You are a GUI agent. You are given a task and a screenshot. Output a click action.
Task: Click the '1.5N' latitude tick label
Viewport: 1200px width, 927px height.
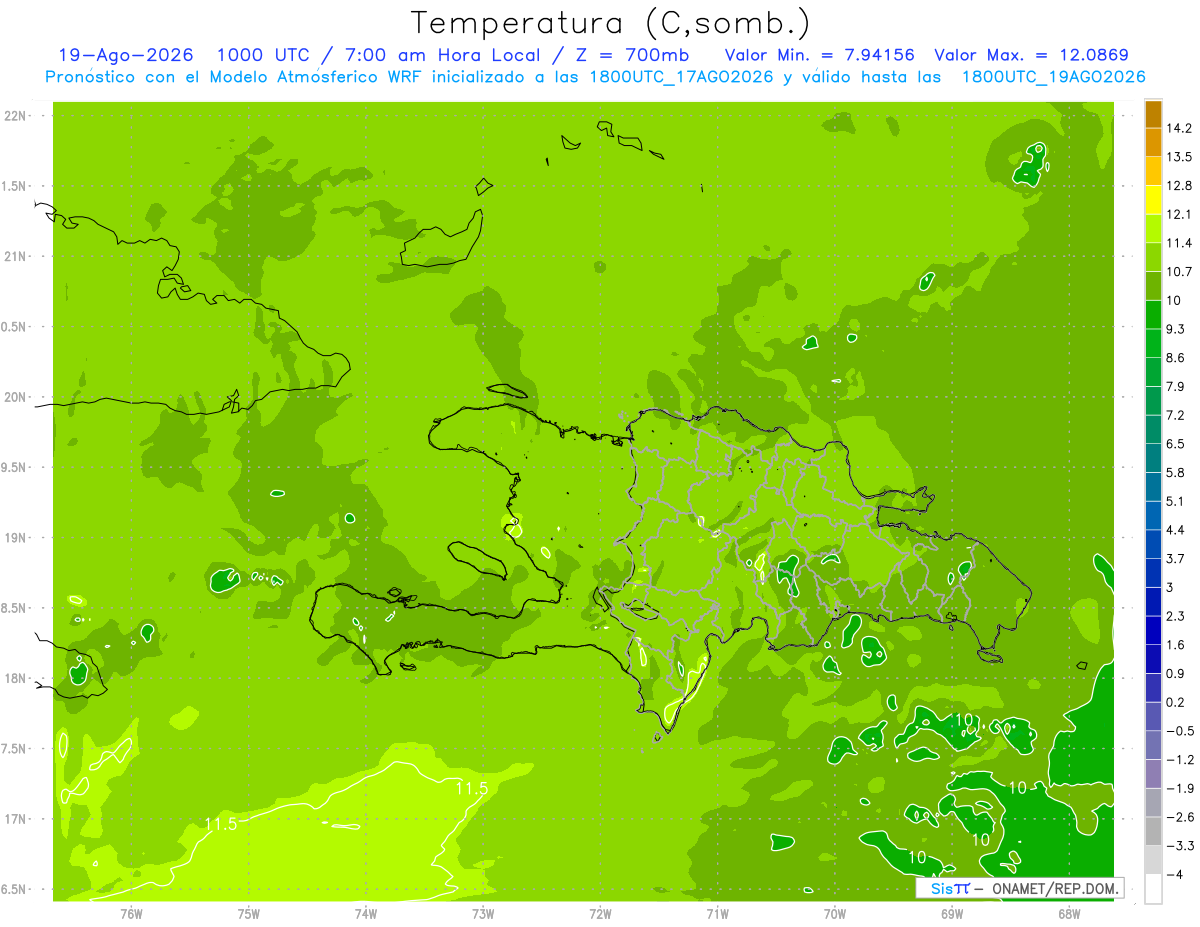15,186
